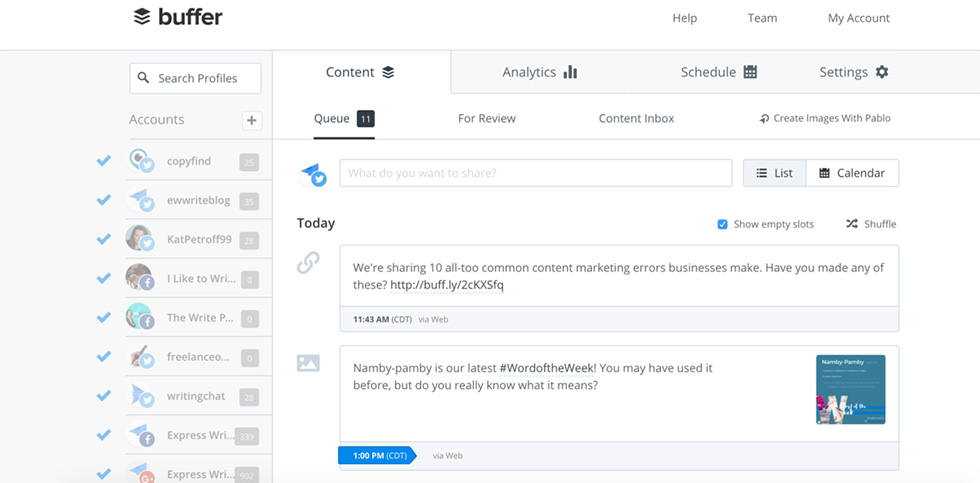Toggle the freelanceo... account checkmark
The width and height of the screenshot is (980, 483).
click(x=103, y=357)
